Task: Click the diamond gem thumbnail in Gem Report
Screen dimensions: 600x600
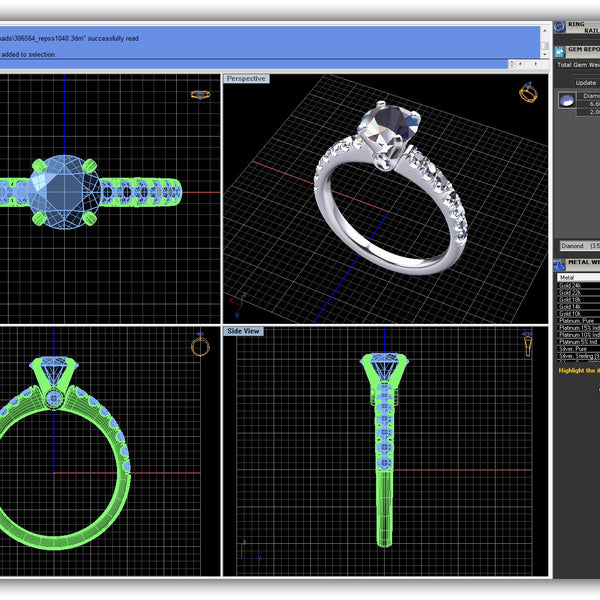Action: [567, 100]
